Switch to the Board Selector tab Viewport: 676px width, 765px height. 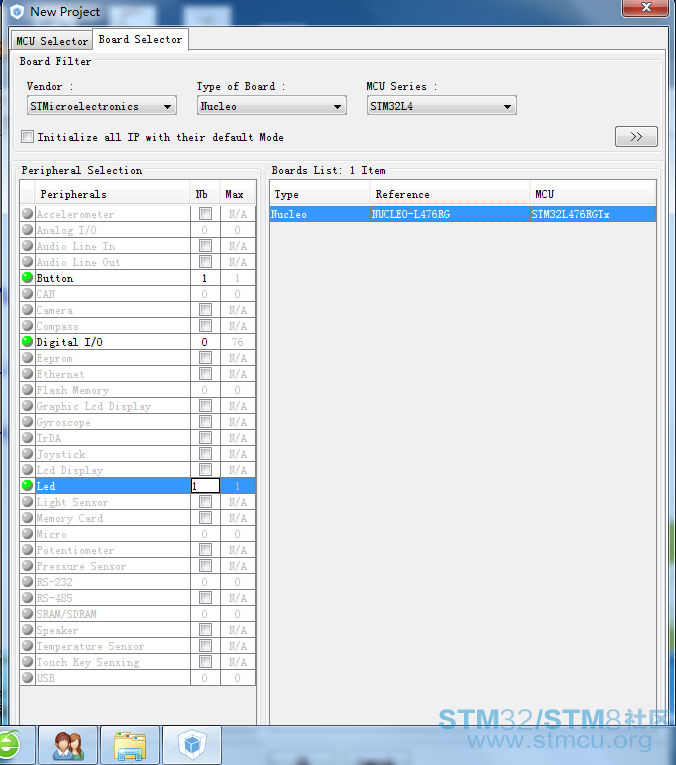[140, 39]
